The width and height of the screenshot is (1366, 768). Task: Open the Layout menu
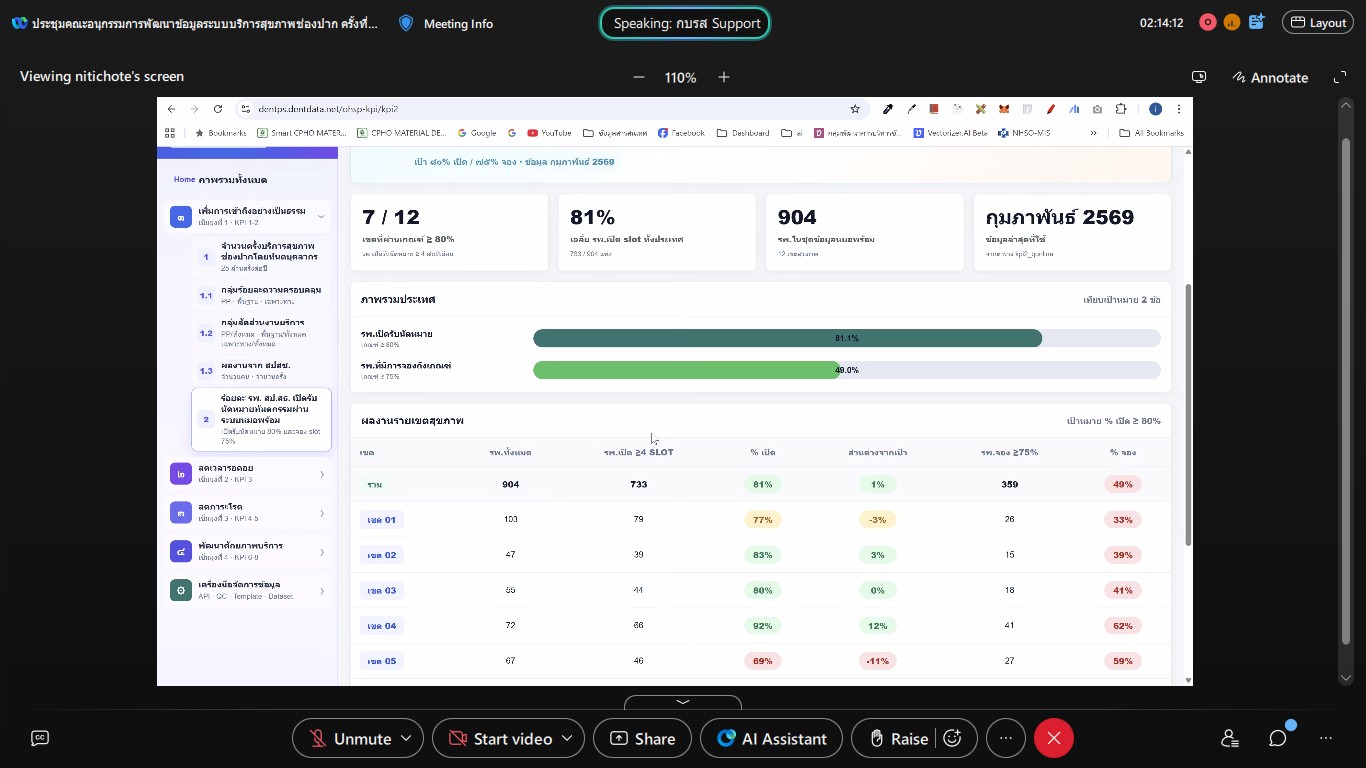pos(1318,23)
